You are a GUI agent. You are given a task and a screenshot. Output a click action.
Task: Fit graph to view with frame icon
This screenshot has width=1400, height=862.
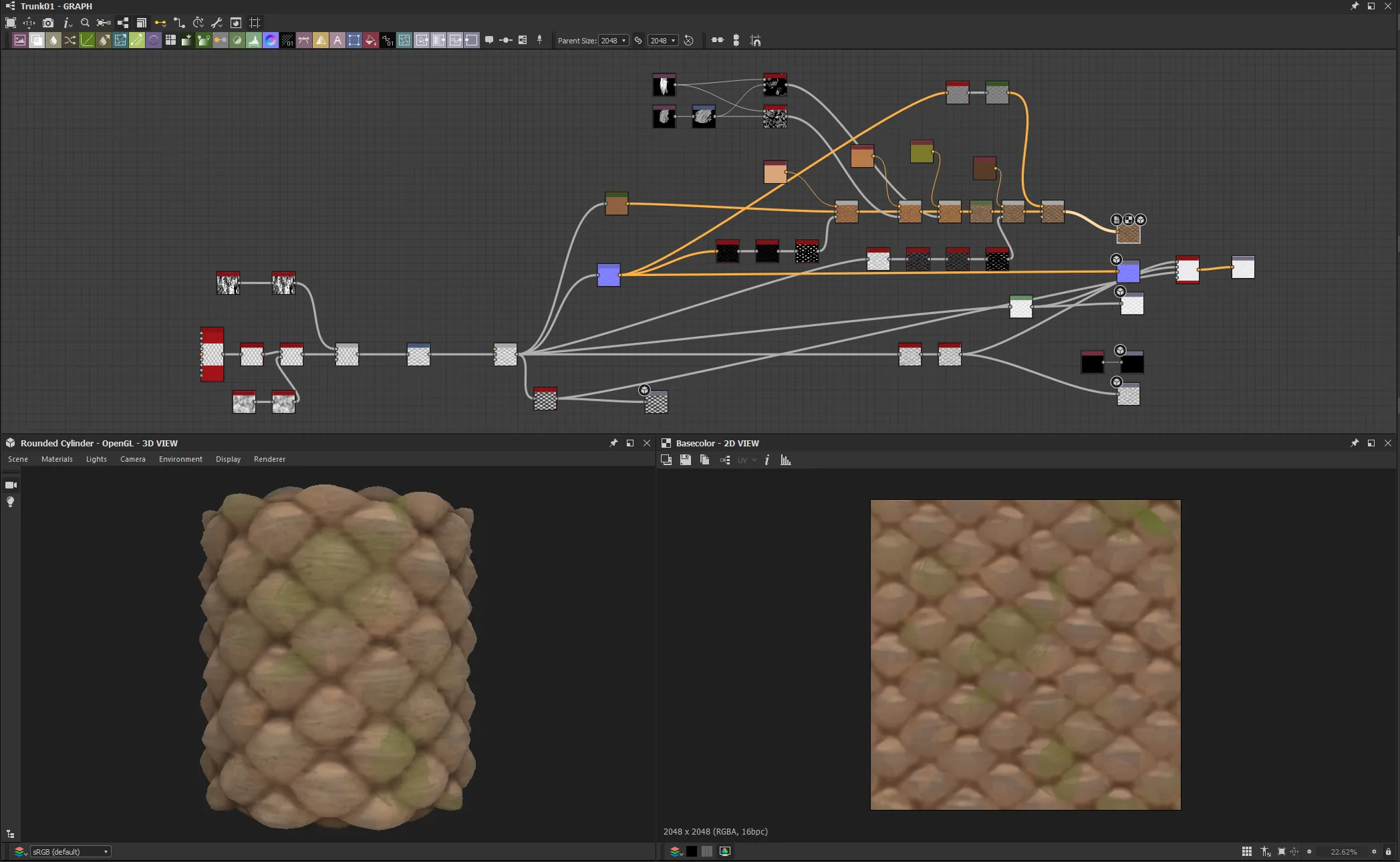10,23
